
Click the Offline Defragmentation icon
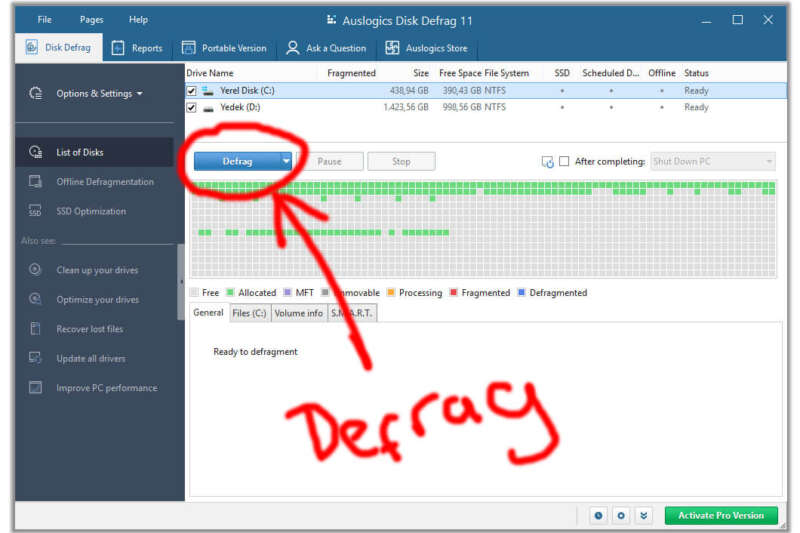pos(35,182)
